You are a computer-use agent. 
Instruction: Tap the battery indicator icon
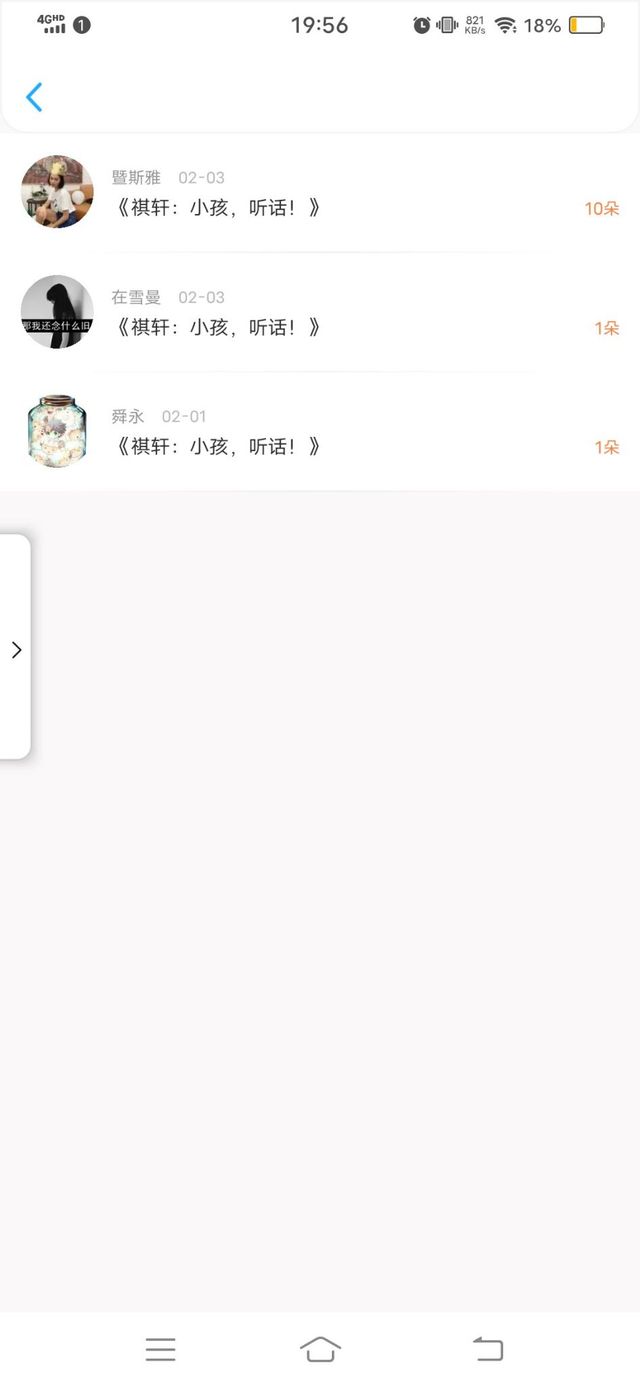tap(587, 25)
